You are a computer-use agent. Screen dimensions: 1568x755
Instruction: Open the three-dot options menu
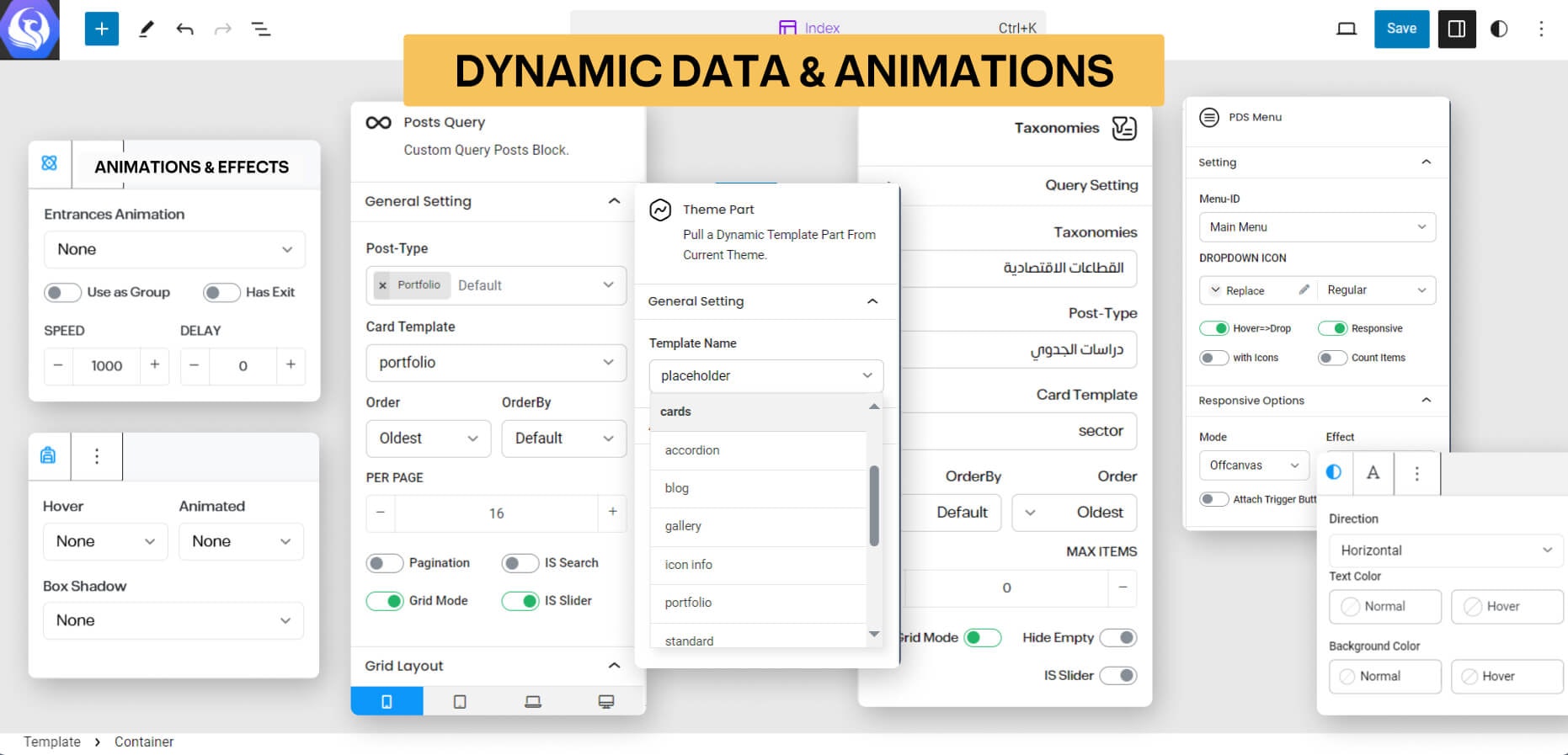pyautogui.click(x=1541, y=29)
